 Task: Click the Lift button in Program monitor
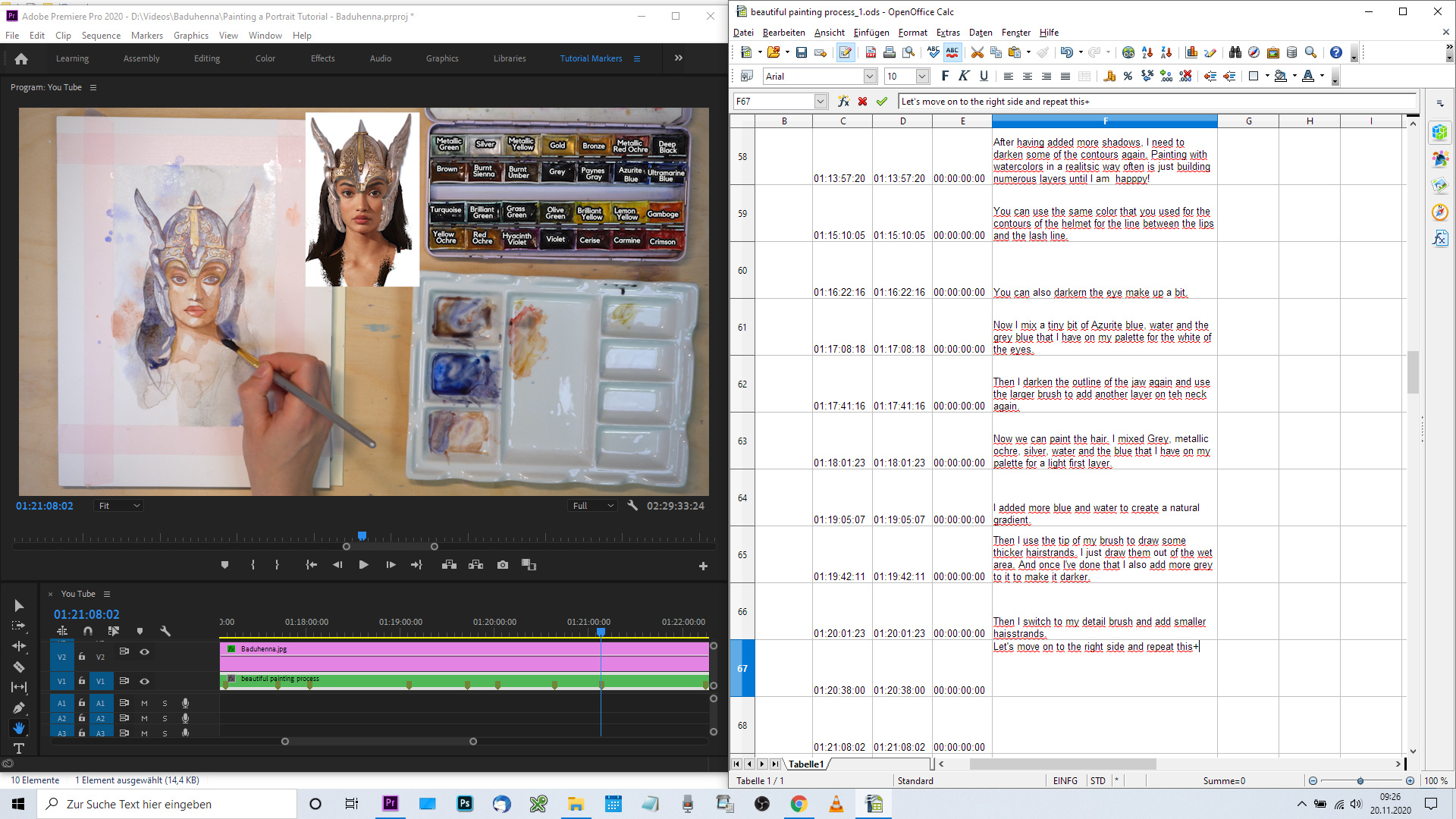[449, 565]
